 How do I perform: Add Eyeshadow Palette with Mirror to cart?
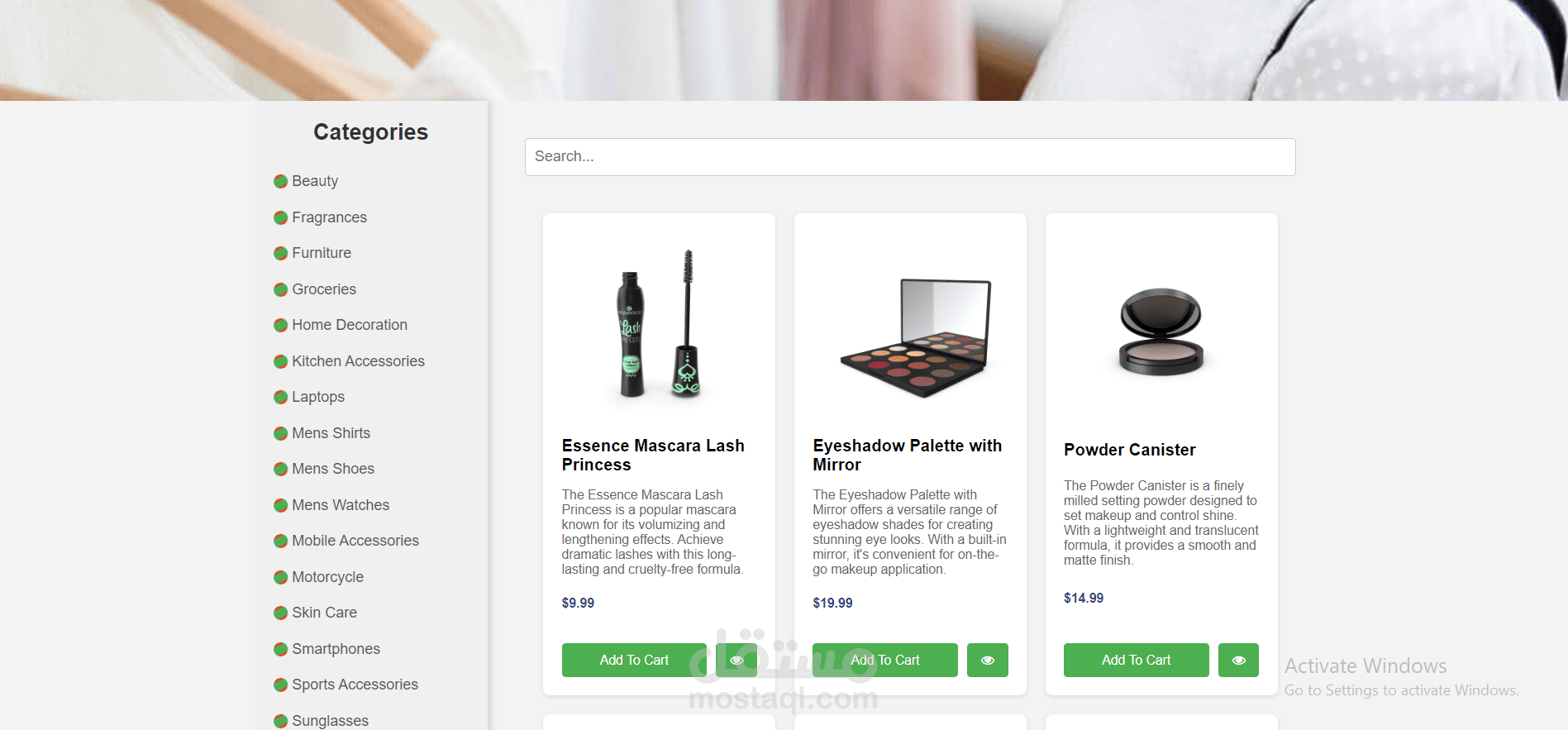[x=884, y=660]
